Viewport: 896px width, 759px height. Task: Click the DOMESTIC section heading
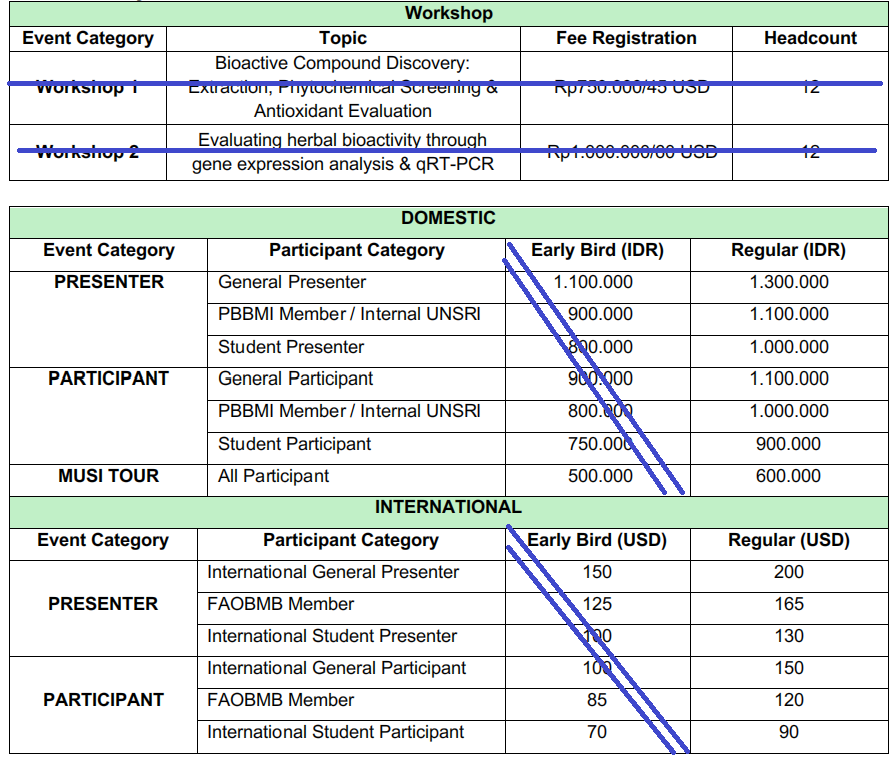pyautogui.click(x=449, y=218)
